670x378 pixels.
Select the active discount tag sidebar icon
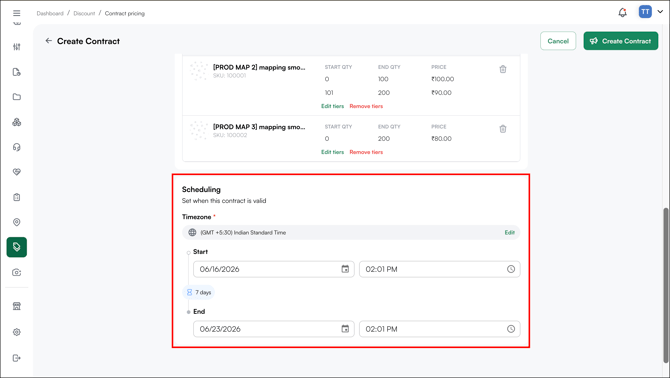17,247
